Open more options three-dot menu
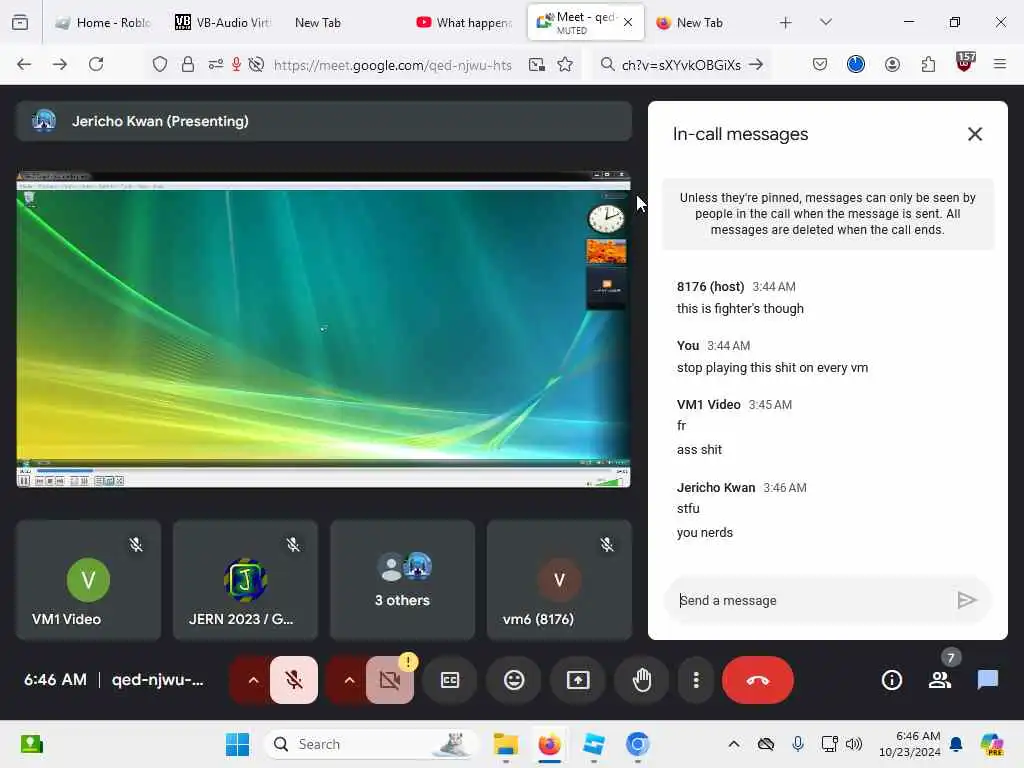Image resolution: width=1024 pixels, height=768 pixels. click(x=696, y=680)
